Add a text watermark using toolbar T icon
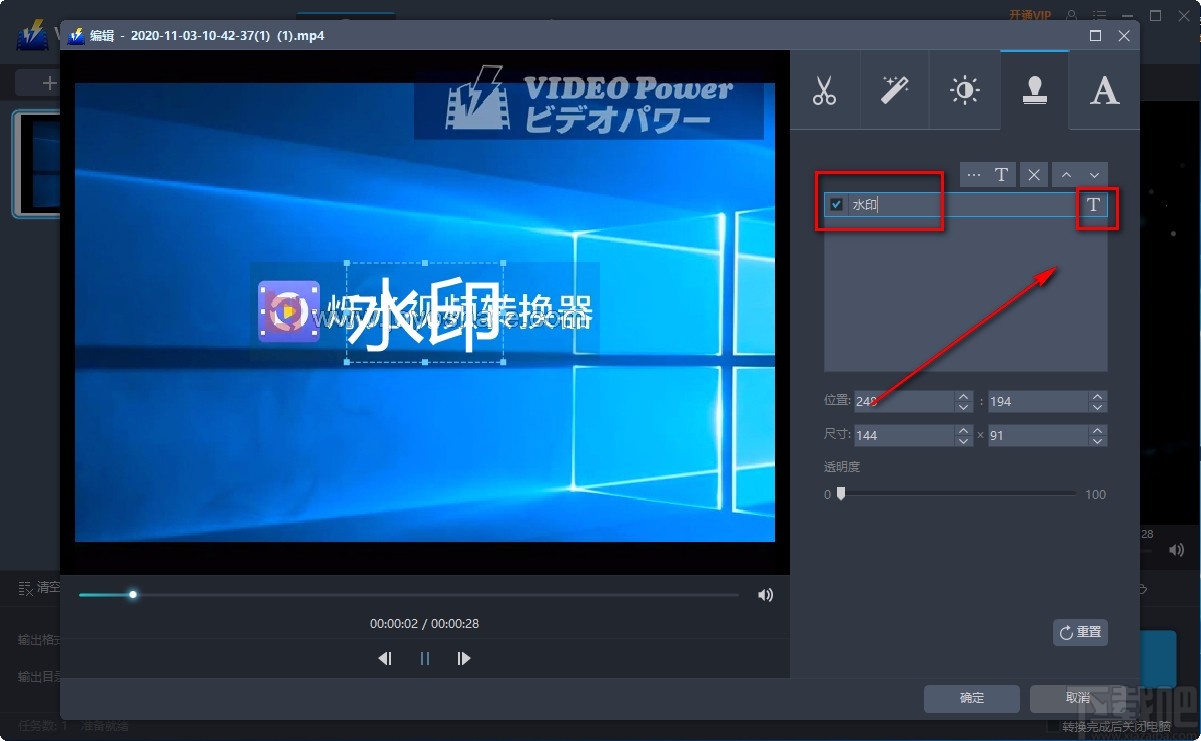 1002,175
